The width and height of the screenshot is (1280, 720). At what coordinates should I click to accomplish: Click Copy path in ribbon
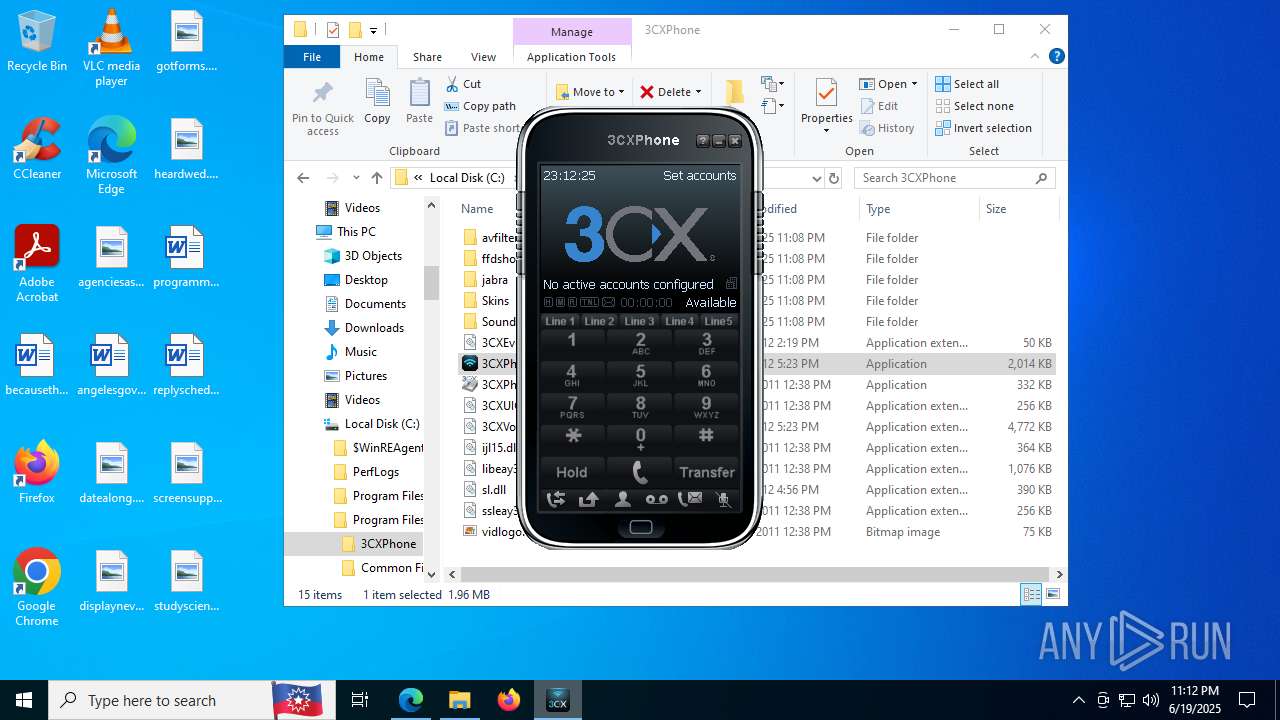(480, 106)
